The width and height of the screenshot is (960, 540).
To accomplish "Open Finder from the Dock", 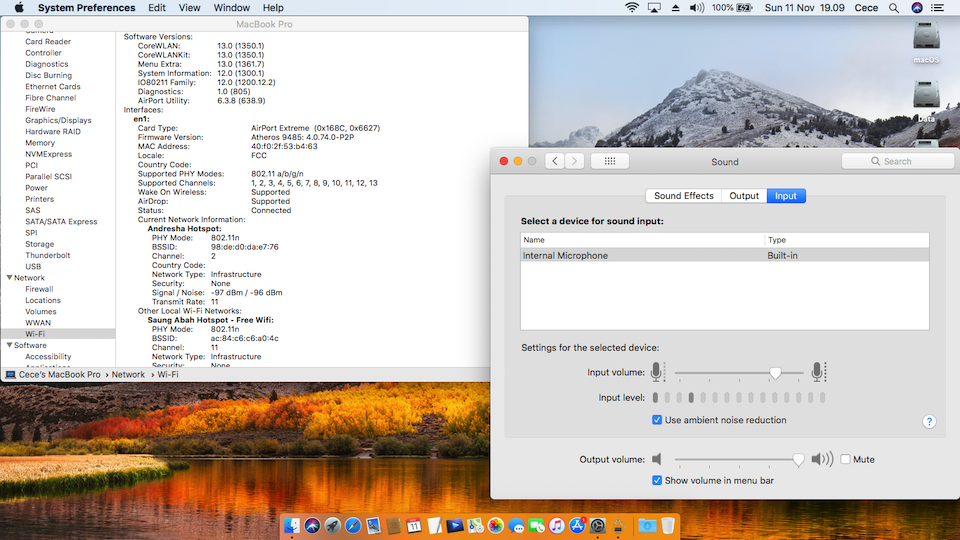I will click(x=292, y=525).
